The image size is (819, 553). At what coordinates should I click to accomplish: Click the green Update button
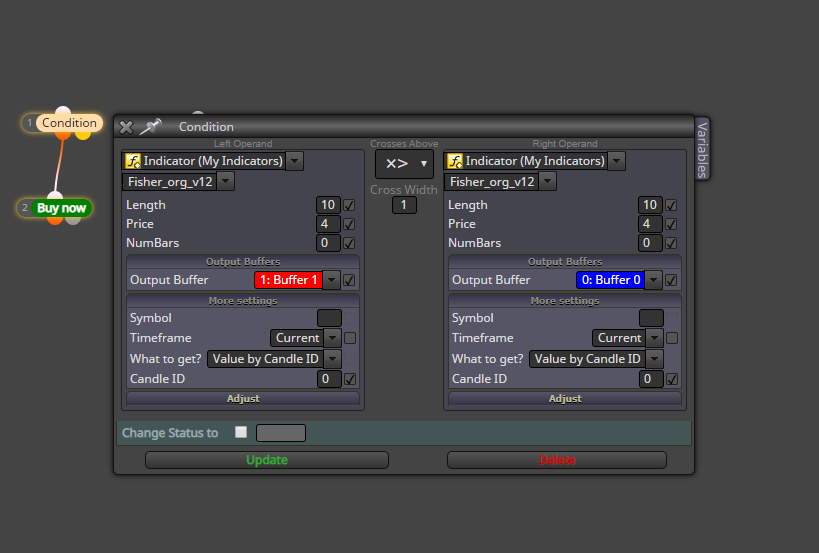point(267,460)
